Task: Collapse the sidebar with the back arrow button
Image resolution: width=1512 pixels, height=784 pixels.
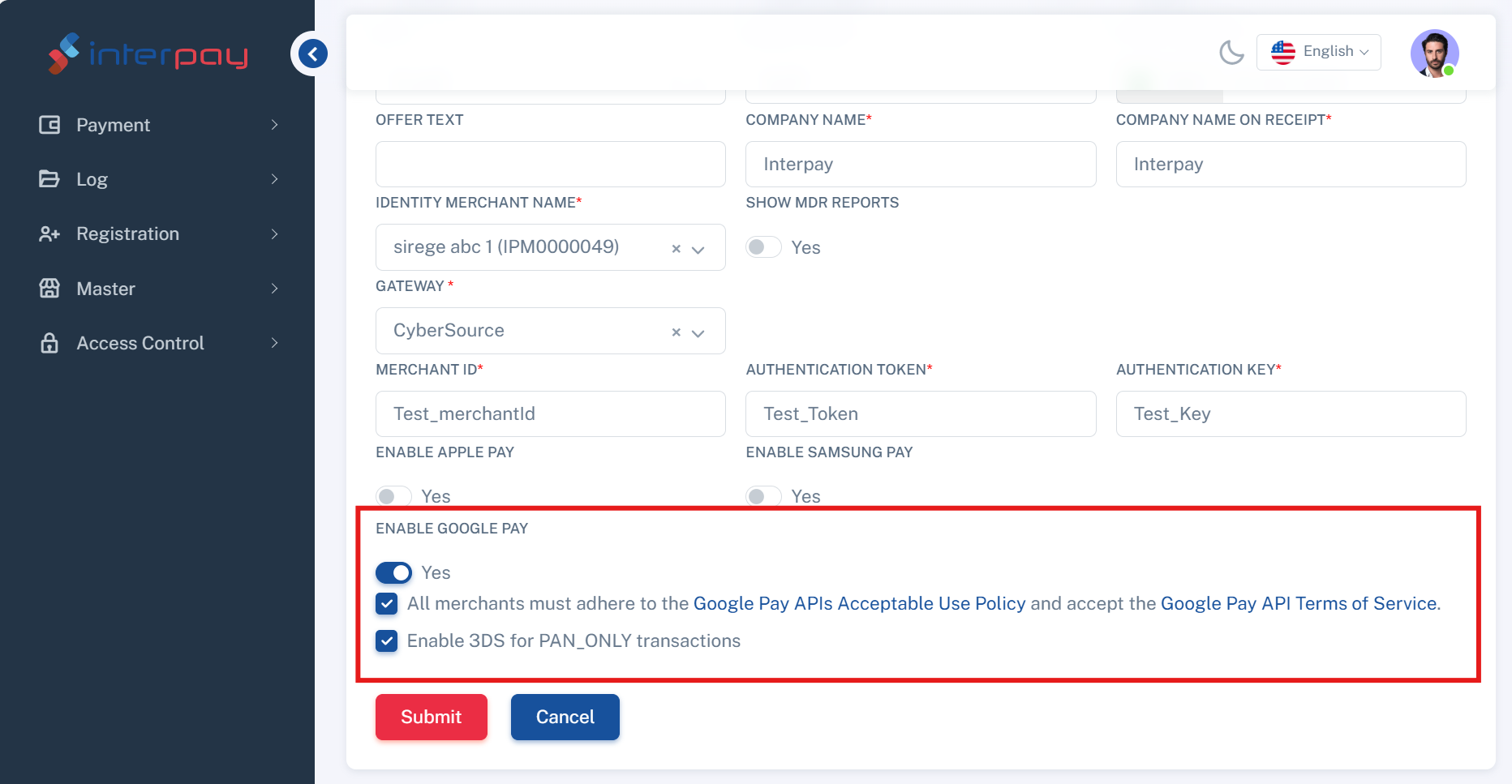Action: pos(312,54)
